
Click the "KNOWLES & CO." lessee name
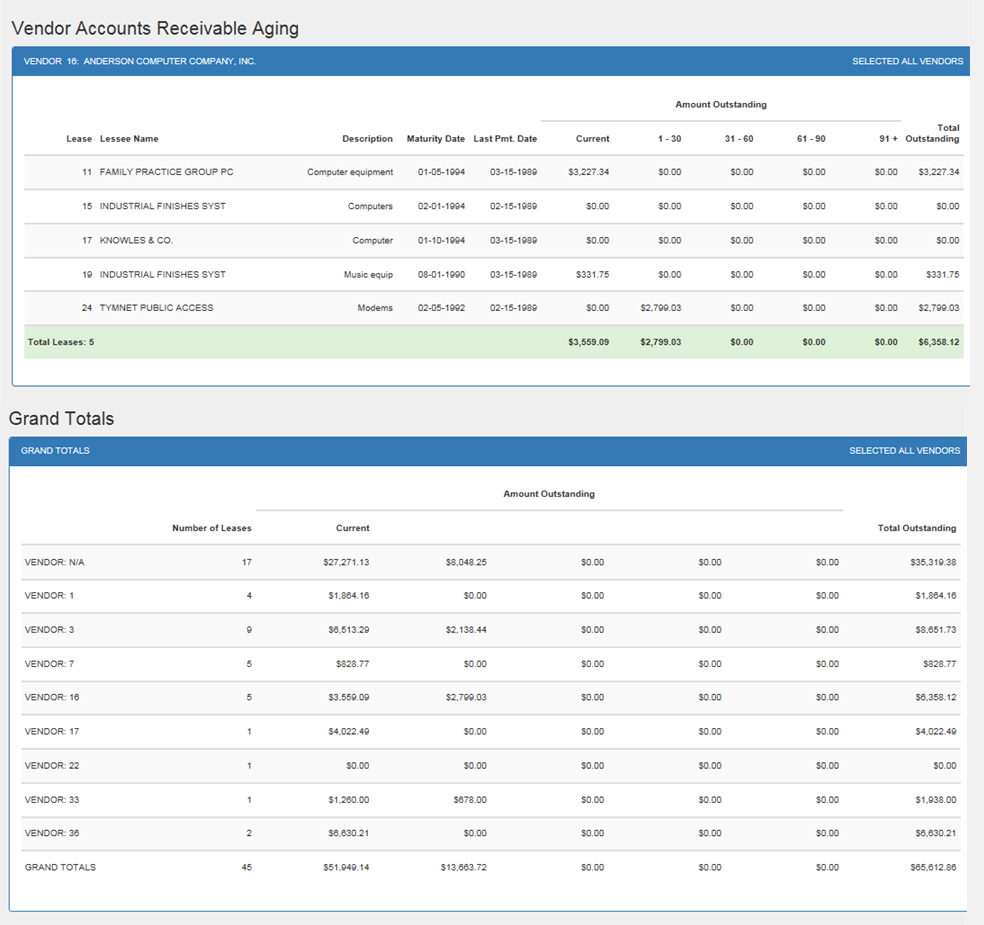pos(136,240)
